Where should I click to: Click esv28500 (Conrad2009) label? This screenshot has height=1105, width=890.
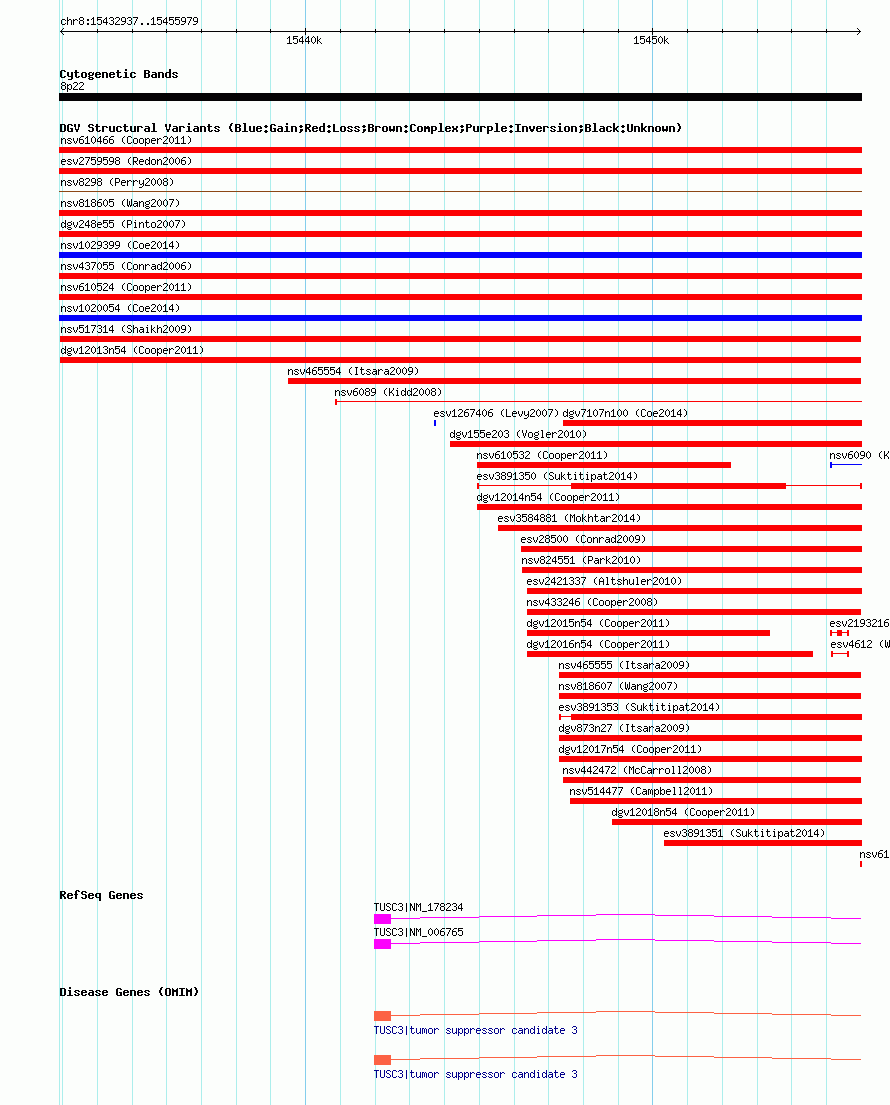583,540
